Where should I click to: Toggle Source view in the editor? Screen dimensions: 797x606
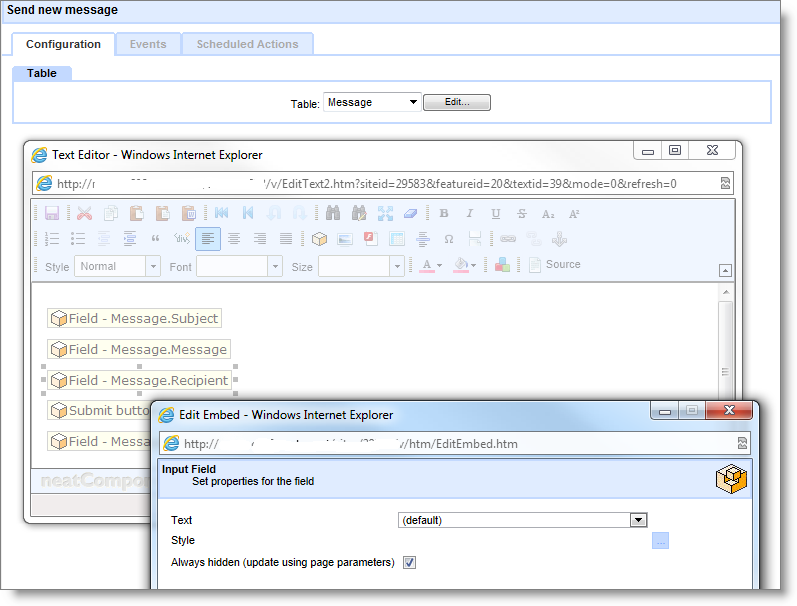554,265
